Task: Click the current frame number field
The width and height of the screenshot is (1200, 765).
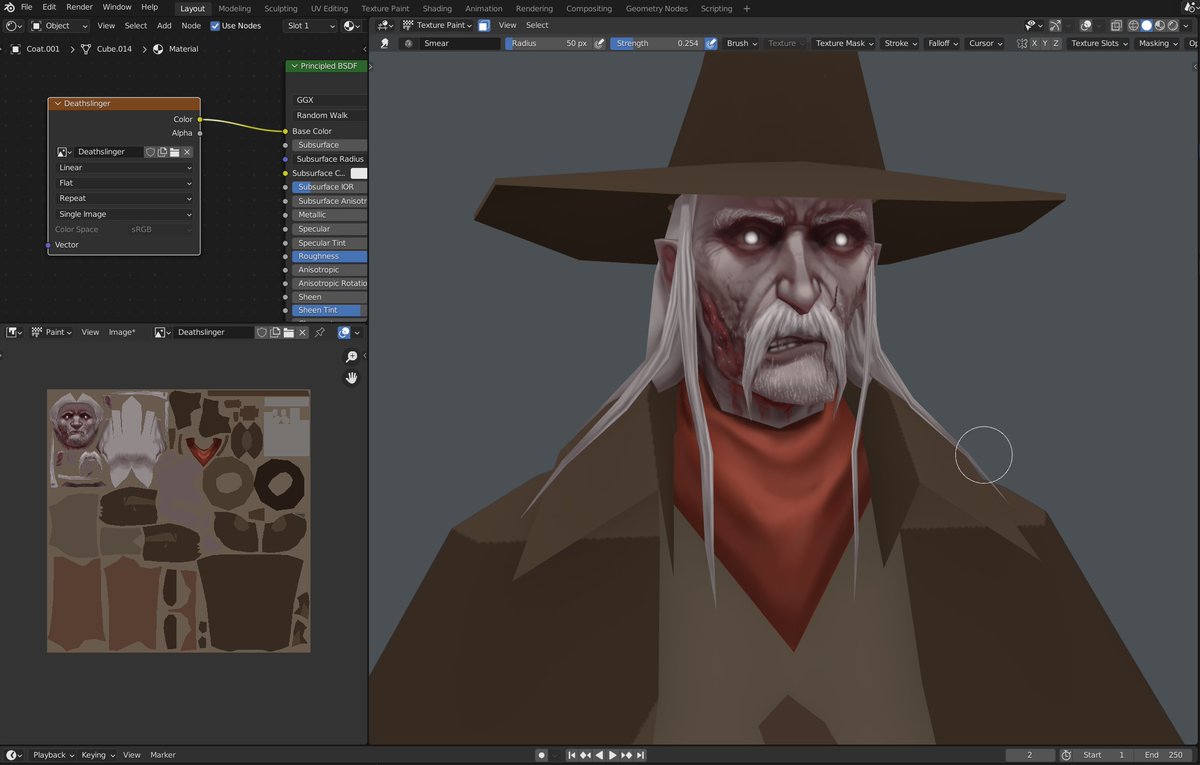Action: click(x=1030, y=755)
